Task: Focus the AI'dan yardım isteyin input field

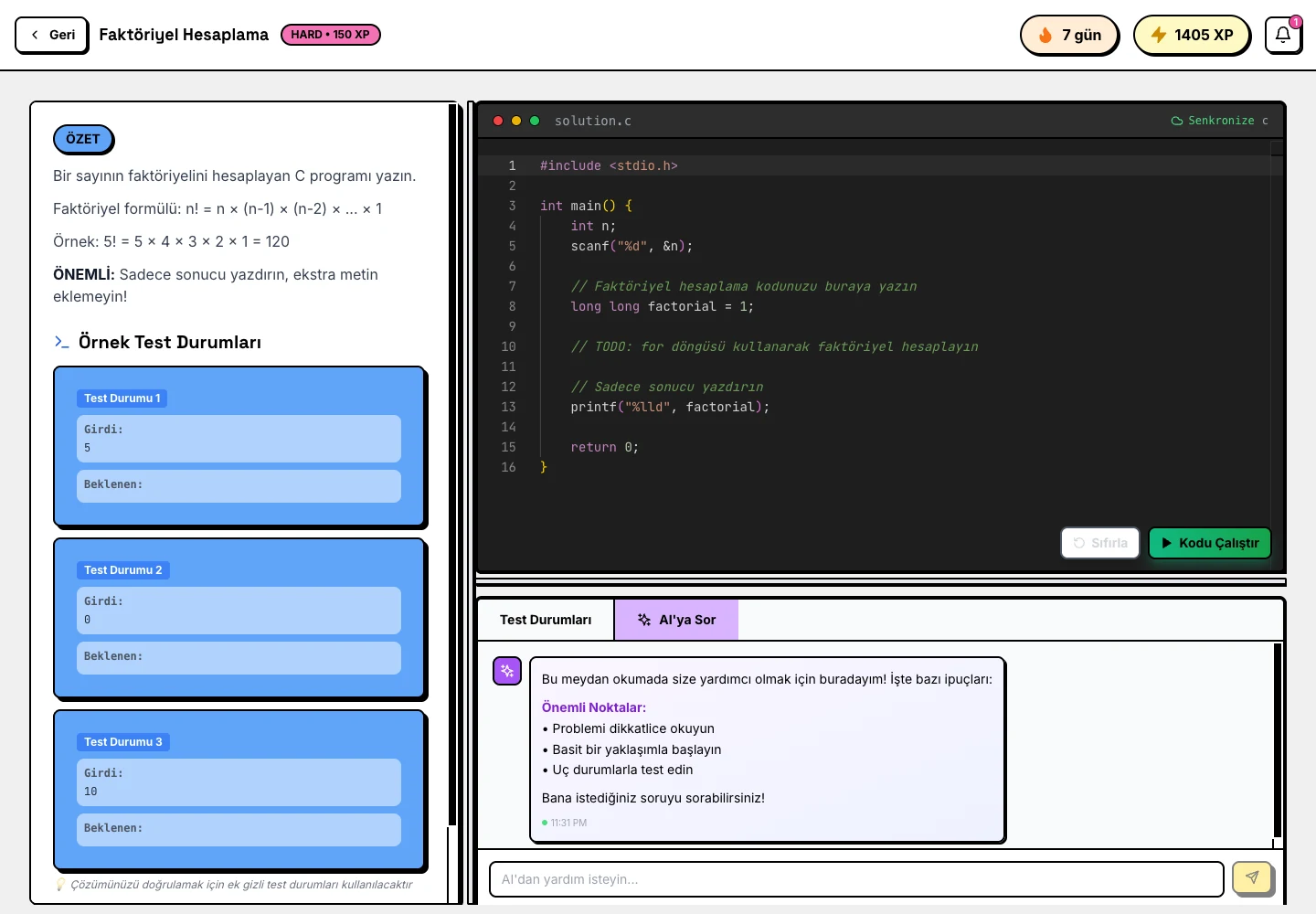Action: 856,879
